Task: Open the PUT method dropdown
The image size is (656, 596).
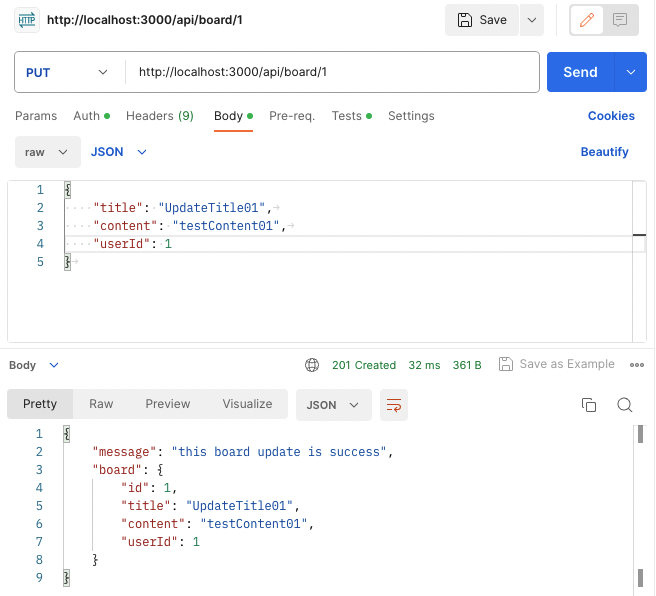Action: click(x=67, y=72)
